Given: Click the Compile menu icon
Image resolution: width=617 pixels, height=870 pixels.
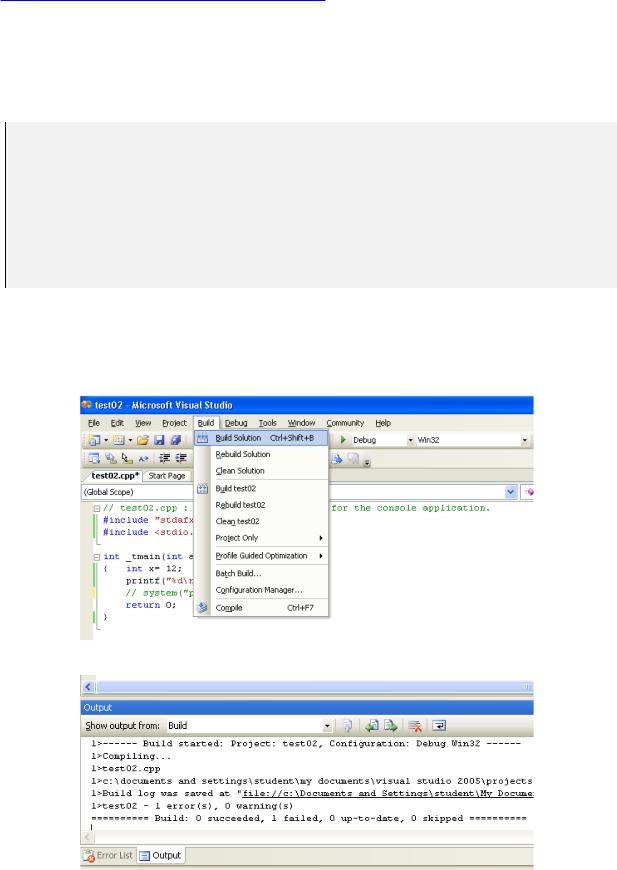Looking at the screenshot, I should point(203,608).
